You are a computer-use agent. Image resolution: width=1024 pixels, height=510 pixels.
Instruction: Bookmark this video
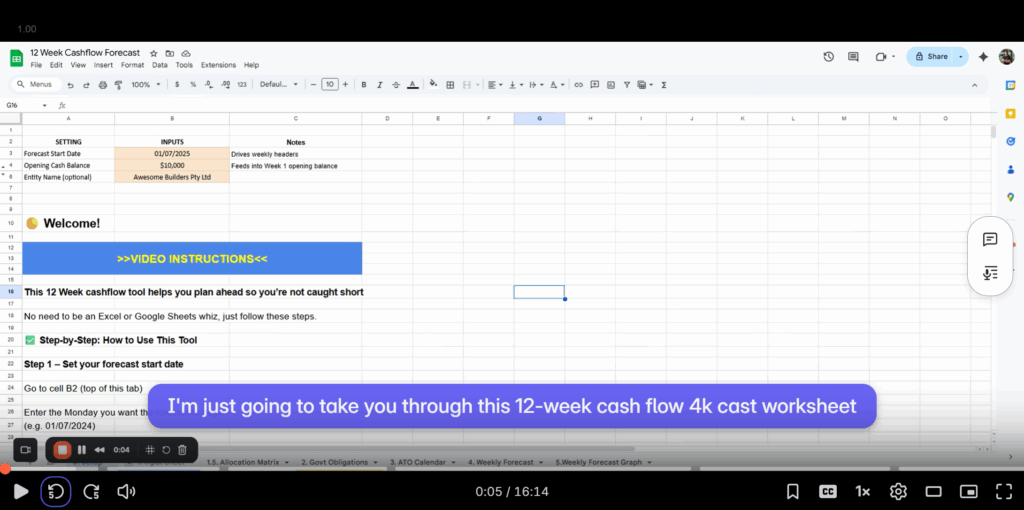[792, 491]
